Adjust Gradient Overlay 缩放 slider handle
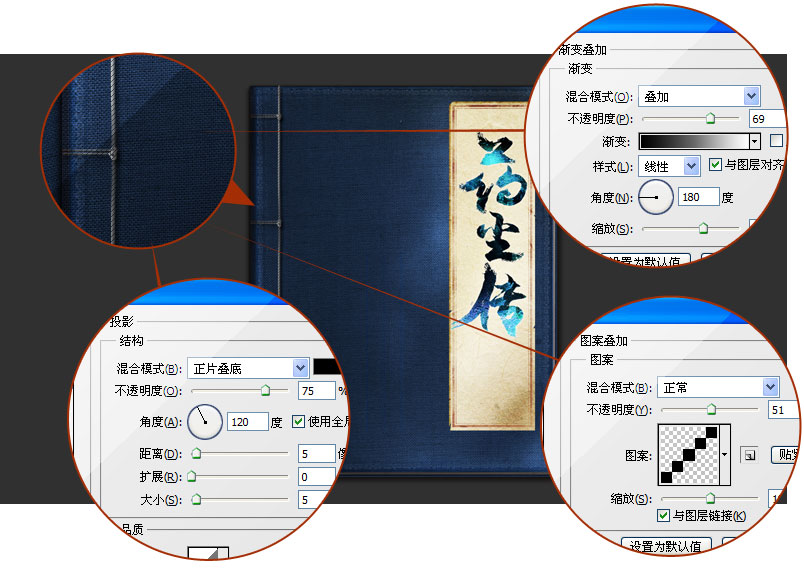Image resolution: width=804 pixels, height=570 pixels. pyautogui.click(x=704, y=228)
